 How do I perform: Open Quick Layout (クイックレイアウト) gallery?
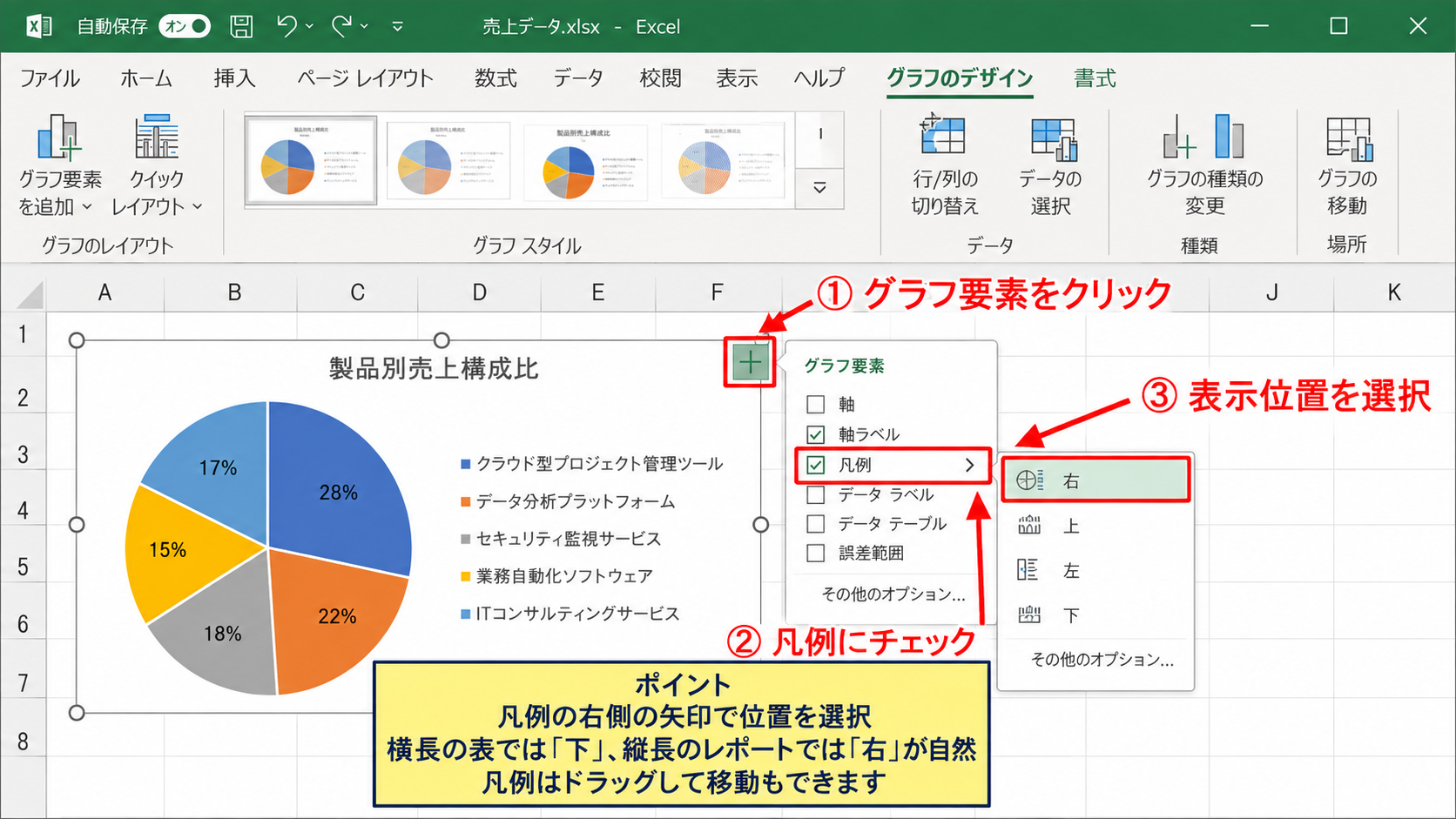click(x=157, y=165)
